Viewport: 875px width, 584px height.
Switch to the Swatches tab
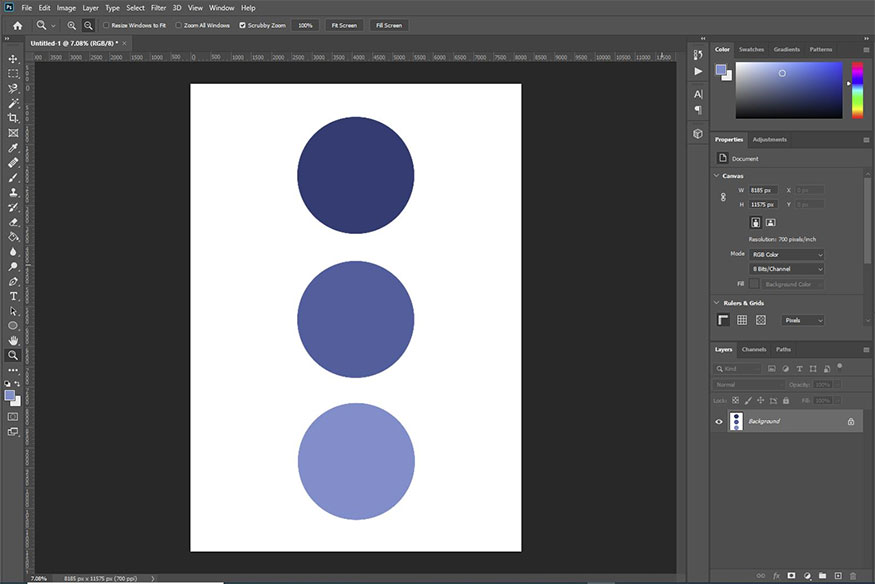pos(751,50)
